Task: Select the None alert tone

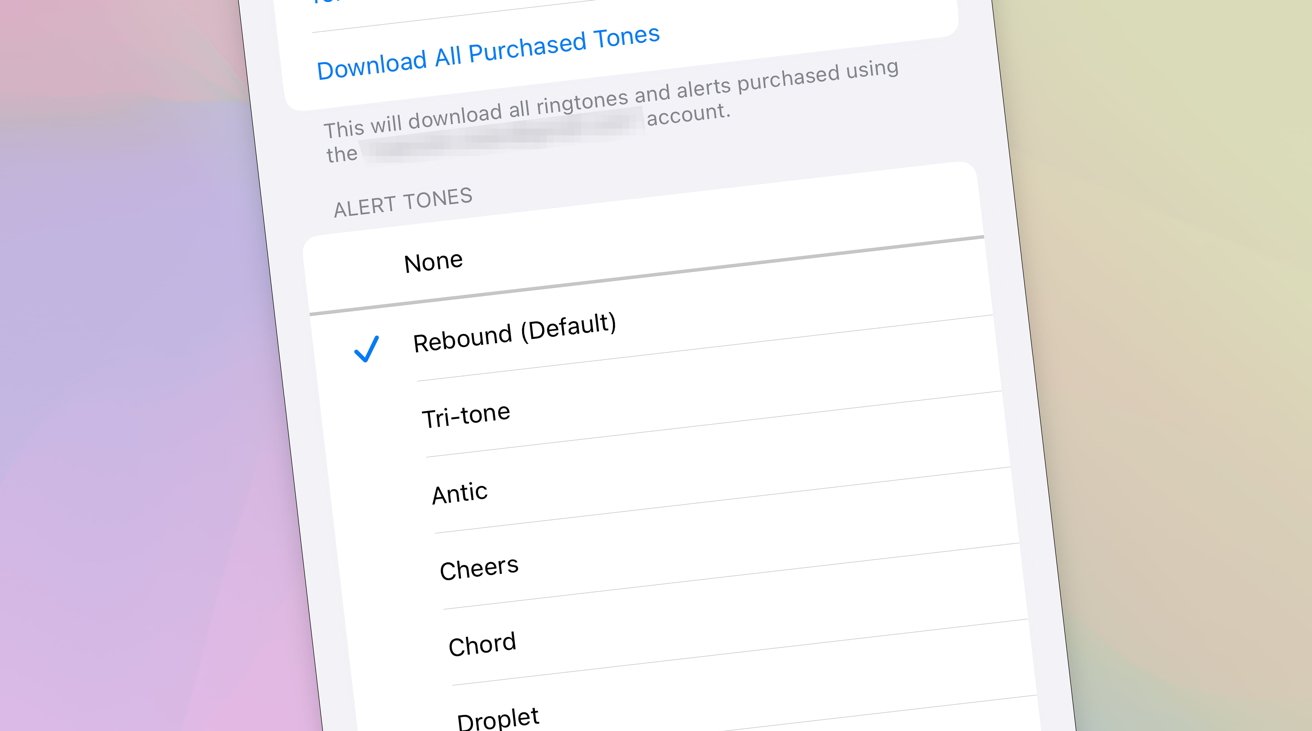Action: coord(433,262)
